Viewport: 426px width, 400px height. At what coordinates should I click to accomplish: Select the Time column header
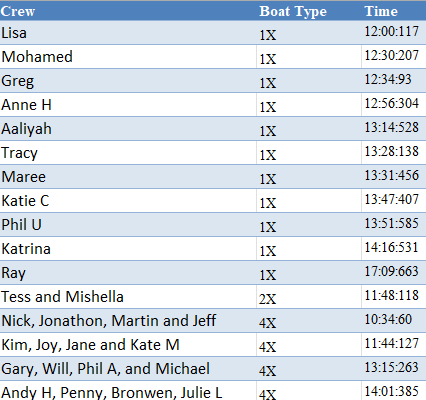click(x=394, y=11)
